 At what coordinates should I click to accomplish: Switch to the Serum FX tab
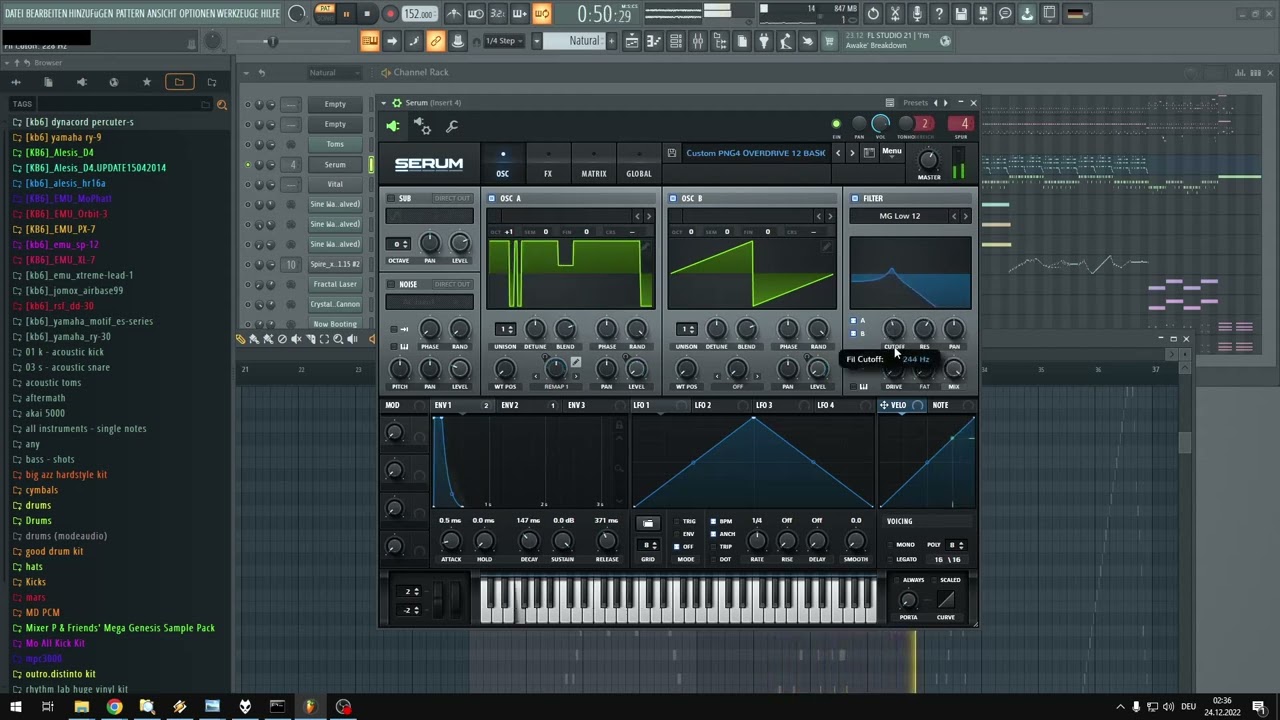point(548,165)
